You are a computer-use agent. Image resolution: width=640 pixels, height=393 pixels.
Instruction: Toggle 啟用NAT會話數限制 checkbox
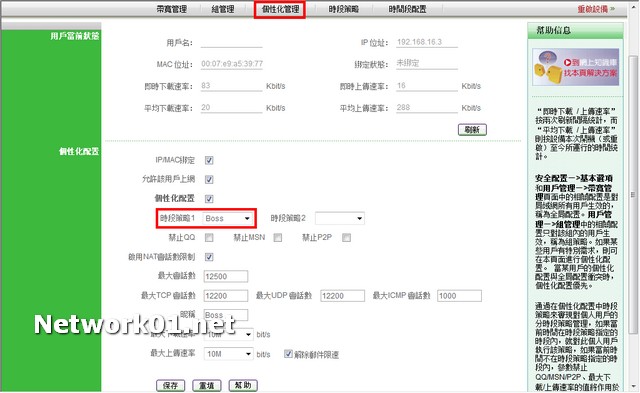click(x=209, y=257)
